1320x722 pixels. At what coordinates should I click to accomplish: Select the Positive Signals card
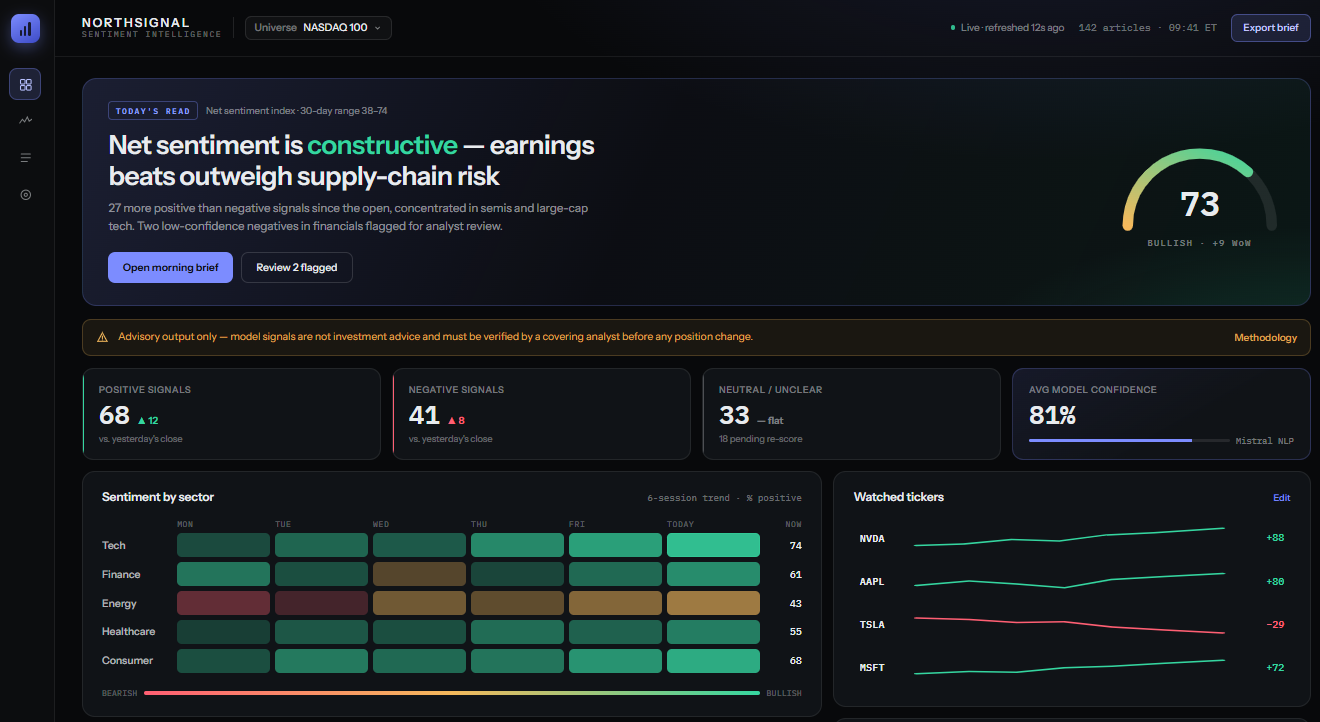click(231, 414)
